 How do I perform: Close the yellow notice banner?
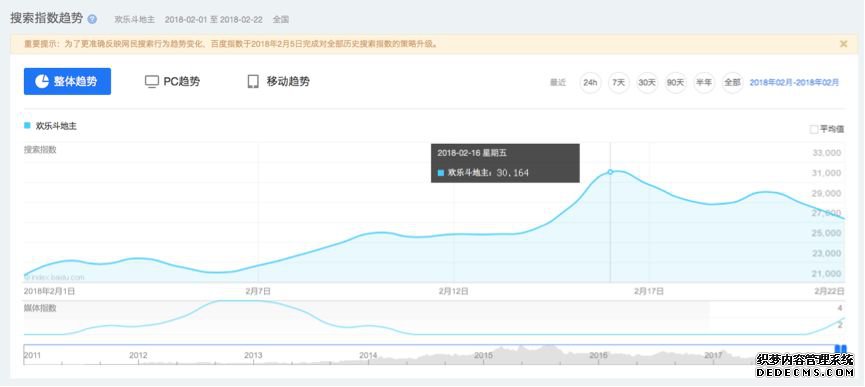[x=843, y=44]
